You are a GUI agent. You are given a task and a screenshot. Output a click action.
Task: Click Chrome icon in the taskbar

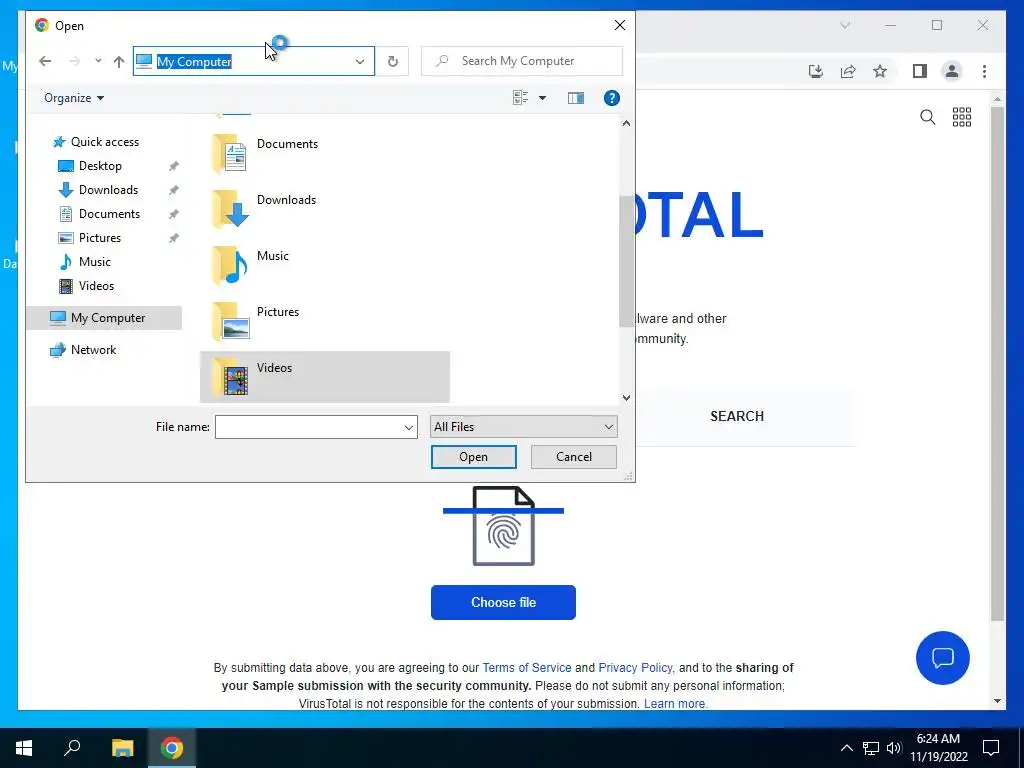(172, 748)
